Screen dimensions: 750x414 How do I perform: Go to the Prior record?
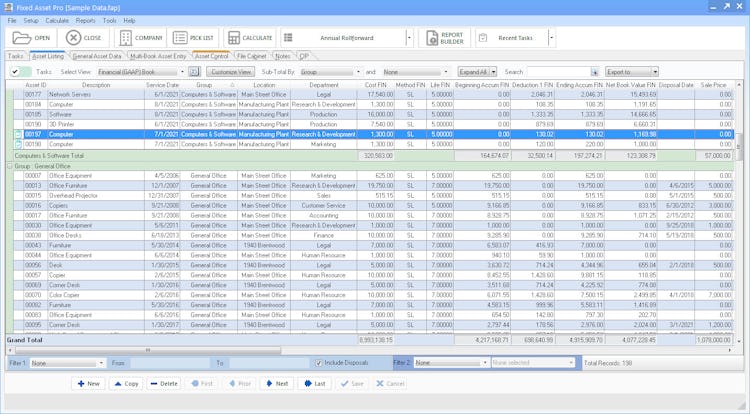[239, 383]
